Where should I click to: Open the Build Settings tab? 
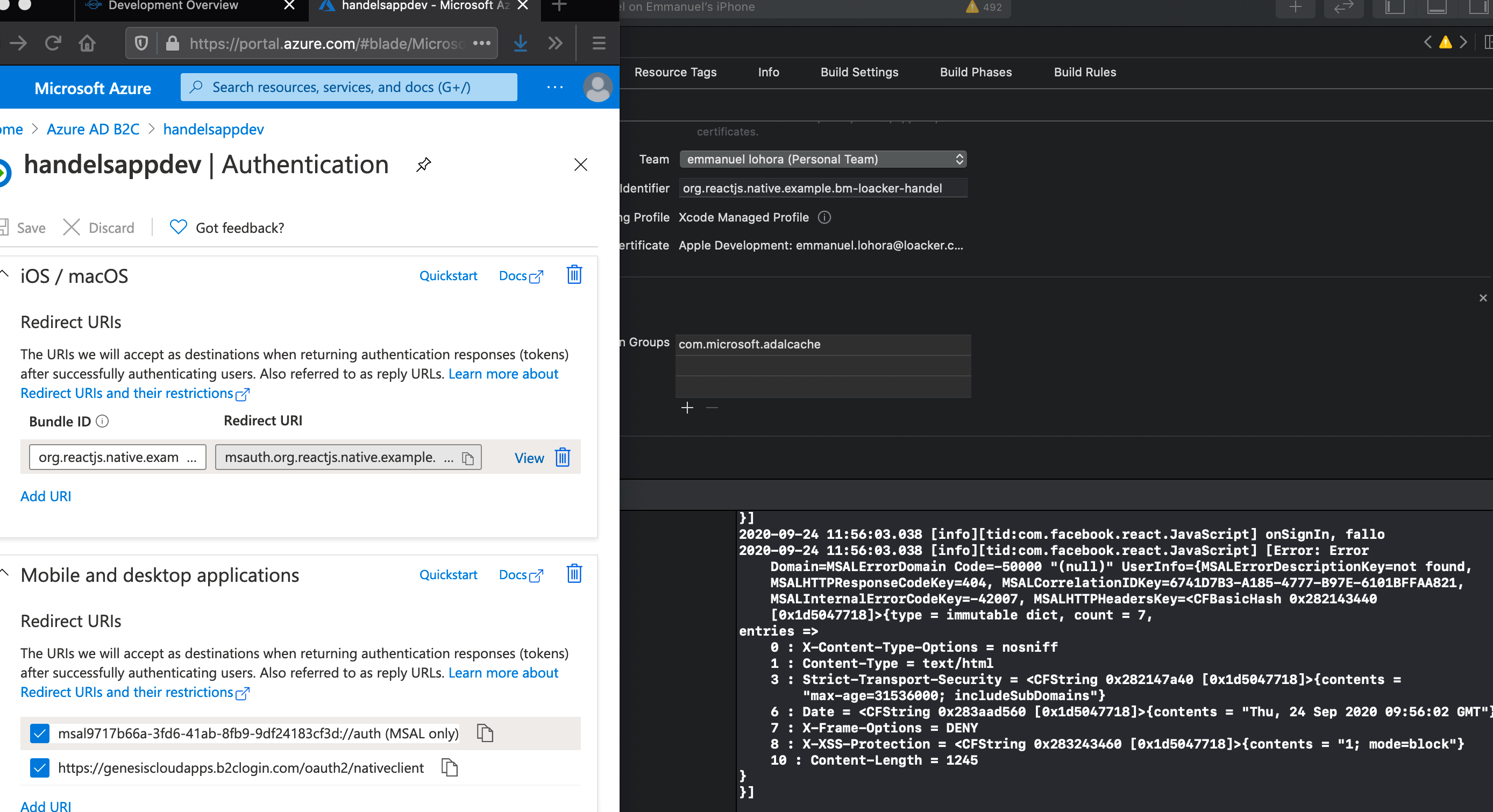(859, 72)
